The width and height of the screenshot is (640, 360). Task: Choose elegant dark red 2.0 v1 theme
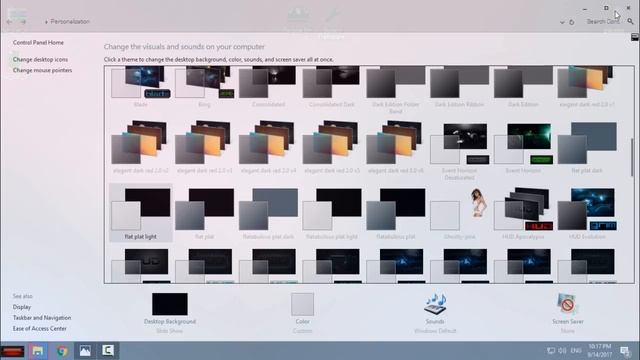(587, 86)
